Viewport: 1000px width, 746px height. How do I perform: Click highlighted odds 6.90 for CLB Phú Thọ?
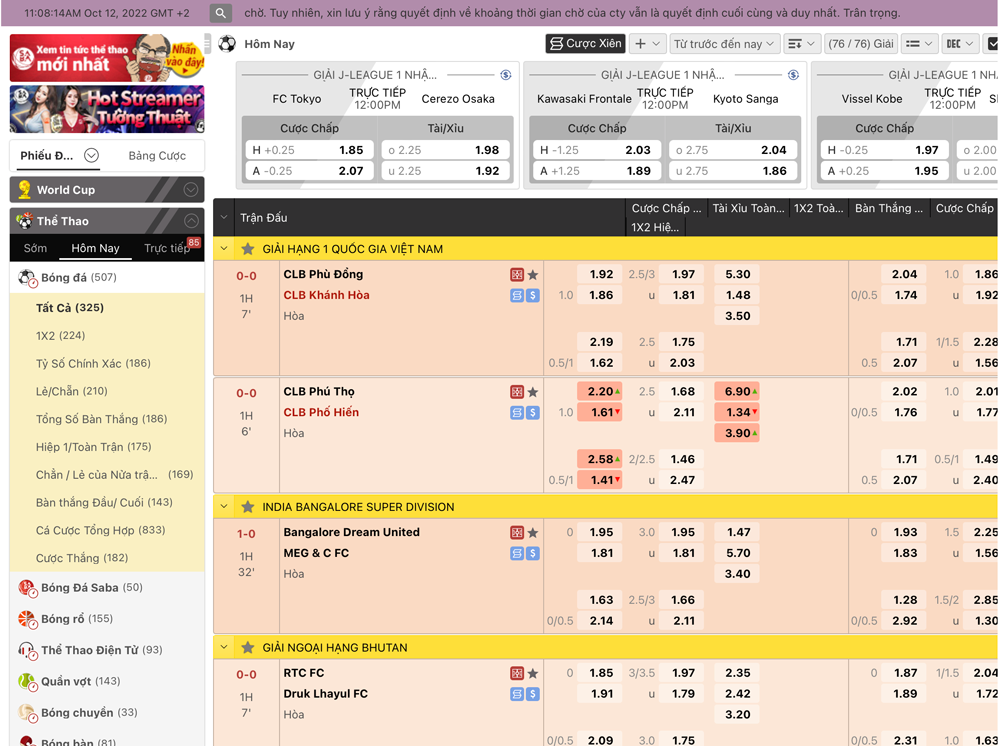pyautogui.click(x=737, y=391)
